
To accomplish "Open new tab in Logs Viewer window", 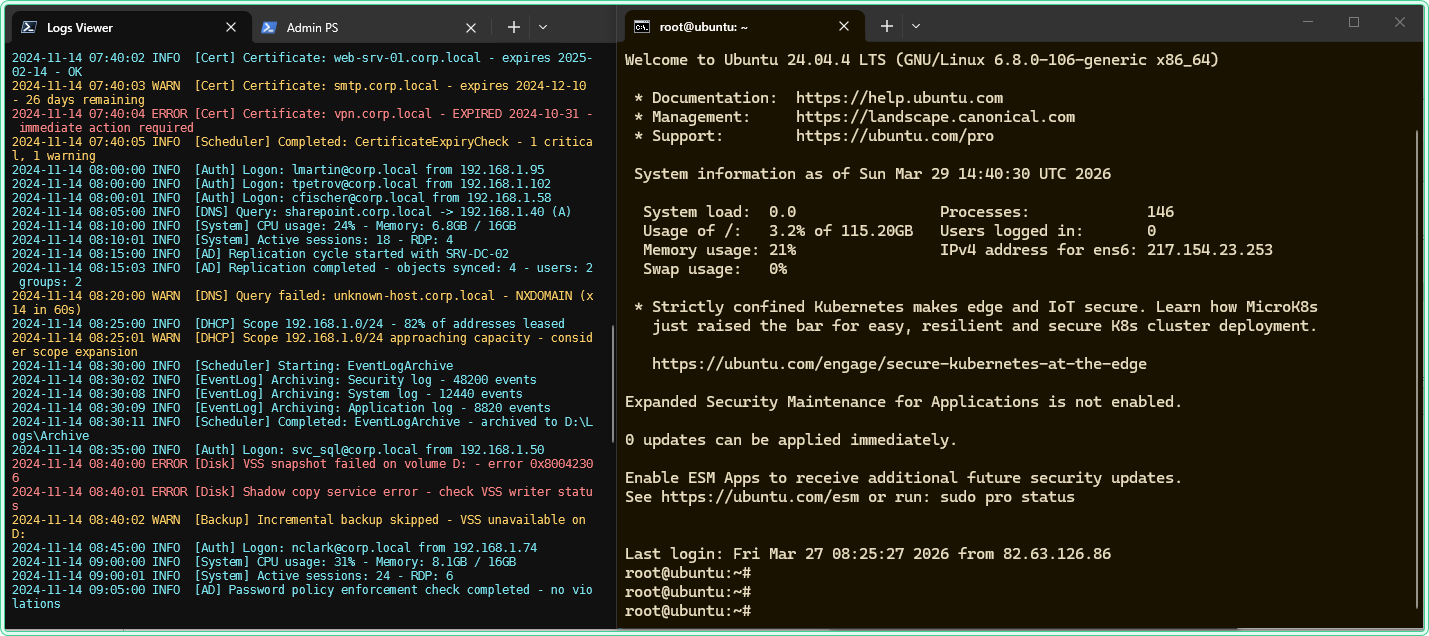I will pyautogui.click(x=513, y=28).
